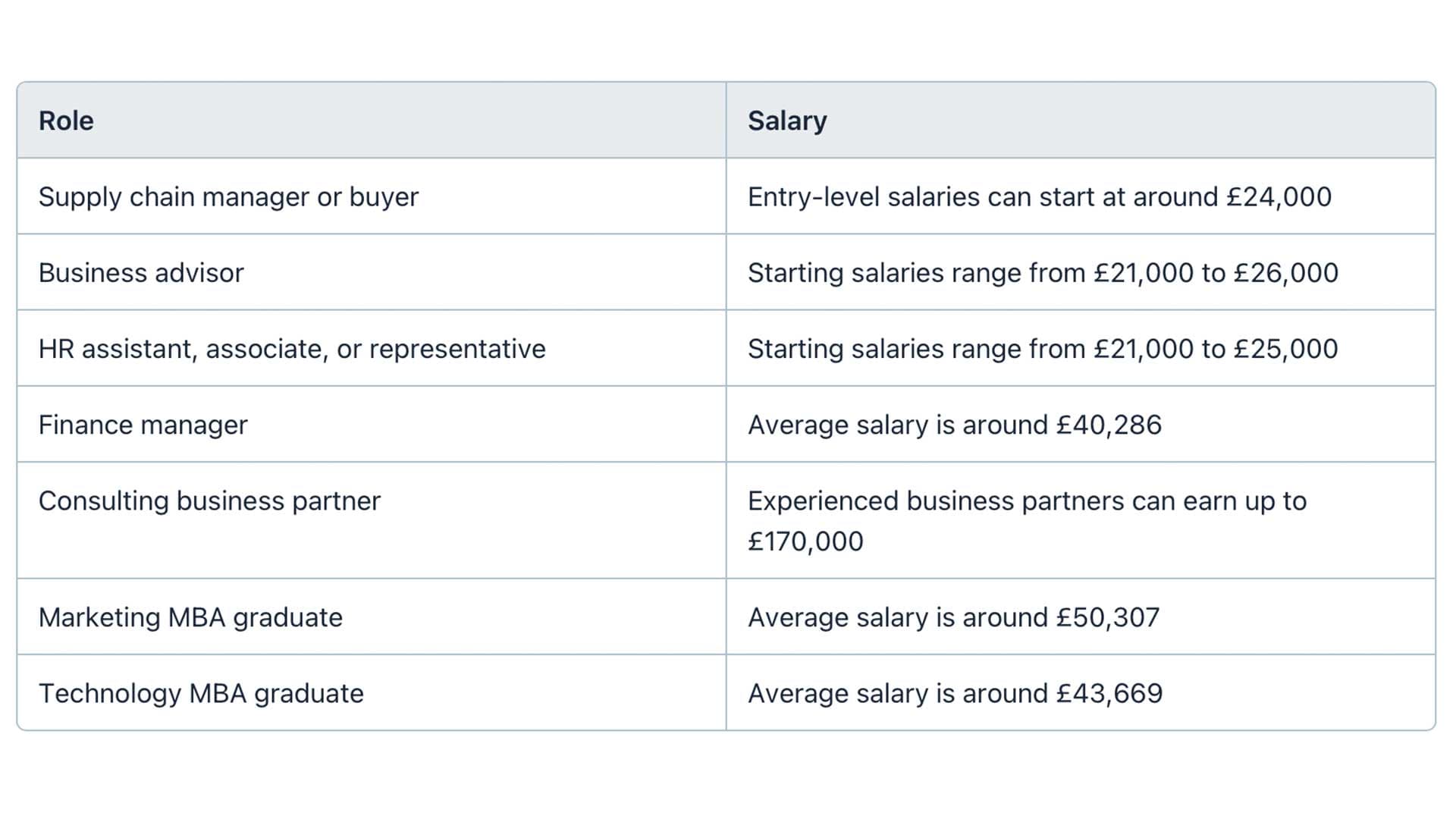The width and height of the screenshot is (1456, 819).
Task: Click the Role column header
Action: (x=66, y=121)
